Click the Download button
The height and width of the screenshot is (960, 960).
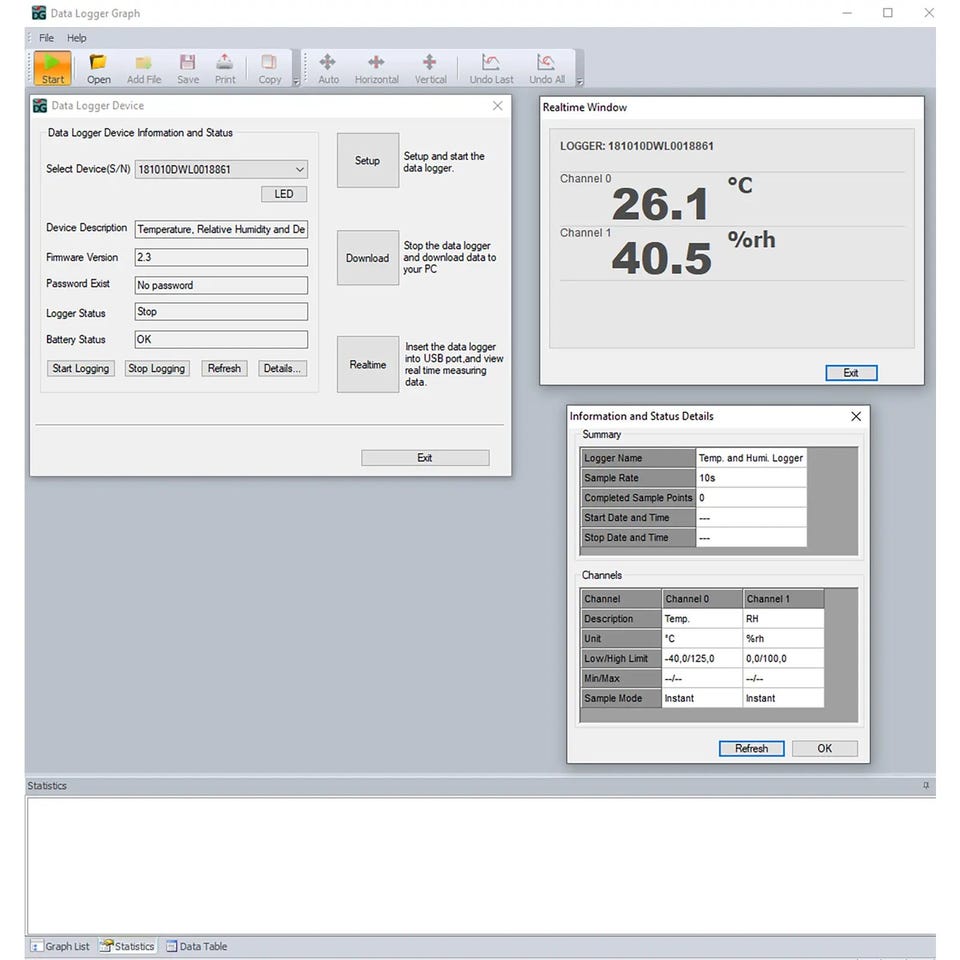click(x=367, y=258)
